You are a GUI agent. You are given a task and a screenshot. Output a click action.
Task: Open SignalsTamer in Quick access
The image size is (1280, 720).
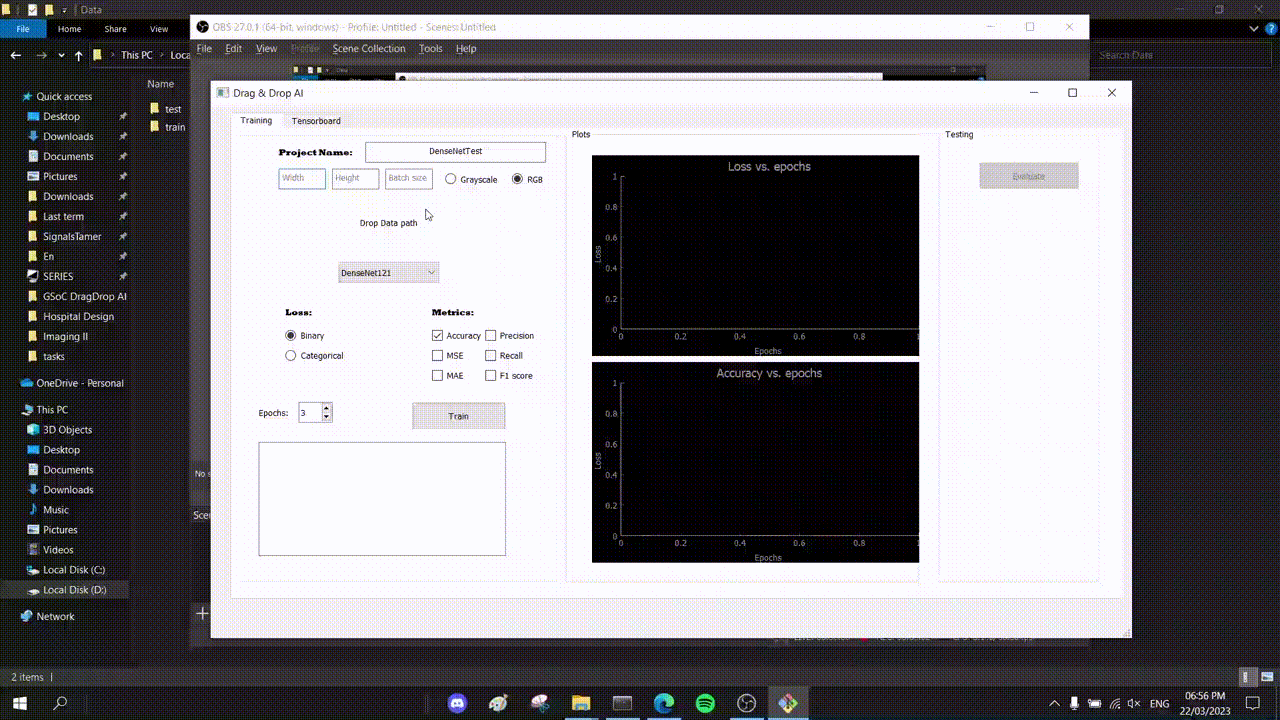point(72,236)
